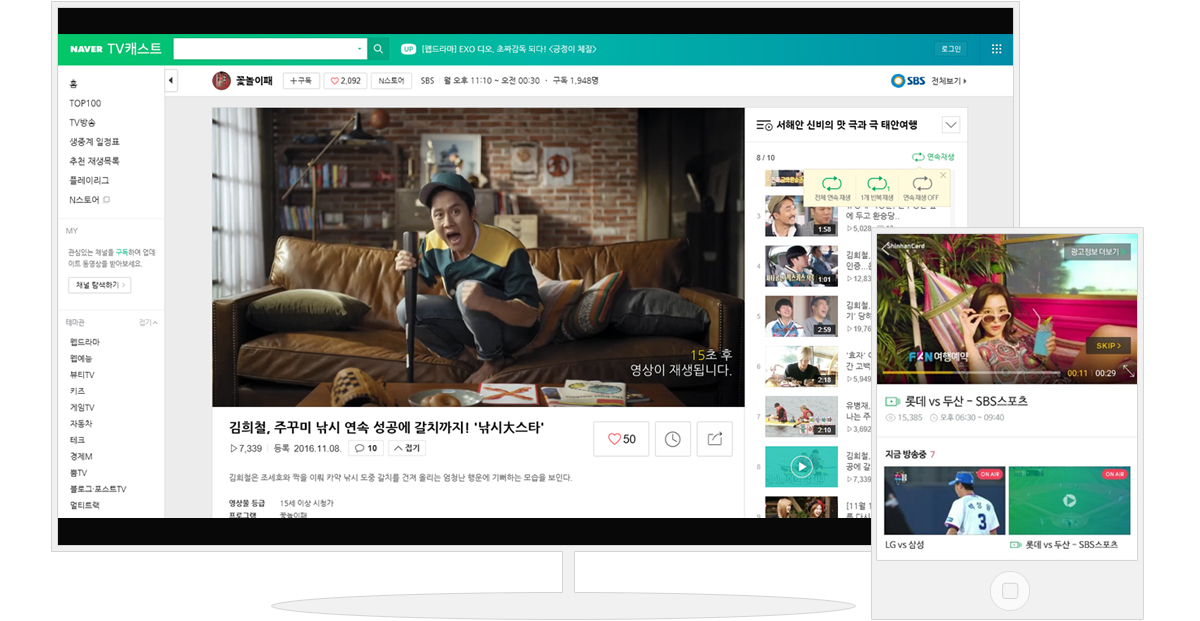1200x621 pixels.
Task: Open the comments bubble showing 10
Action: (365, 448)
